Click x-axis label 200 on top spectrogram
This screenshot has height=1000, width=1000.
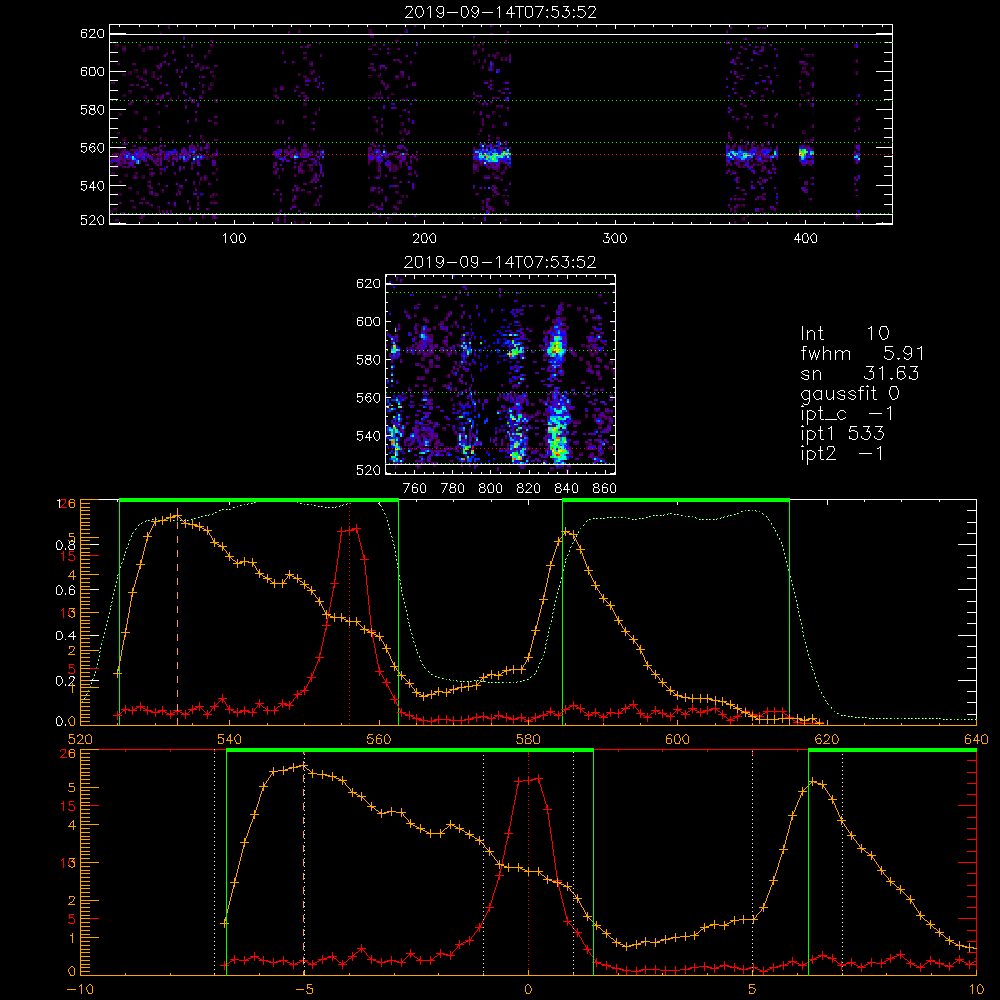[x=424, y=239]
